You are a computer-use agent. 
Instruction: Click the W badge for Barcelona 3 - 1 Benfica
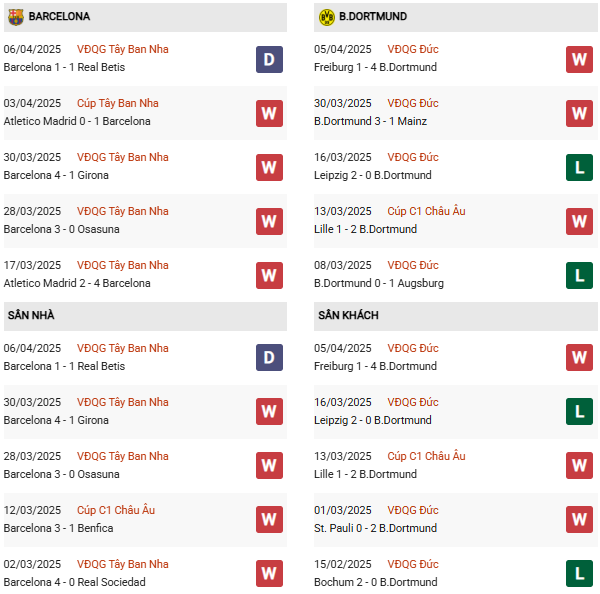[x=269, y=520]
